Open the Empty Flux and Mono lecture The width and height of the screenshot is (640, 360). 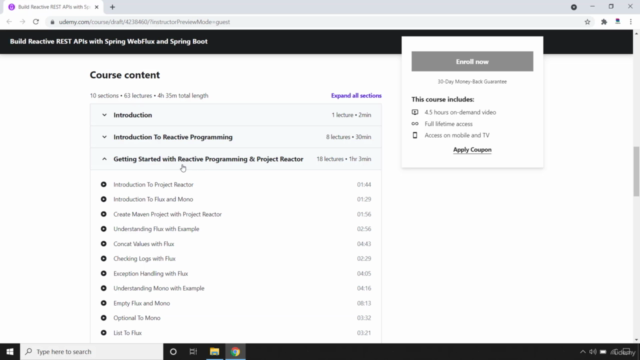point(142,303)
